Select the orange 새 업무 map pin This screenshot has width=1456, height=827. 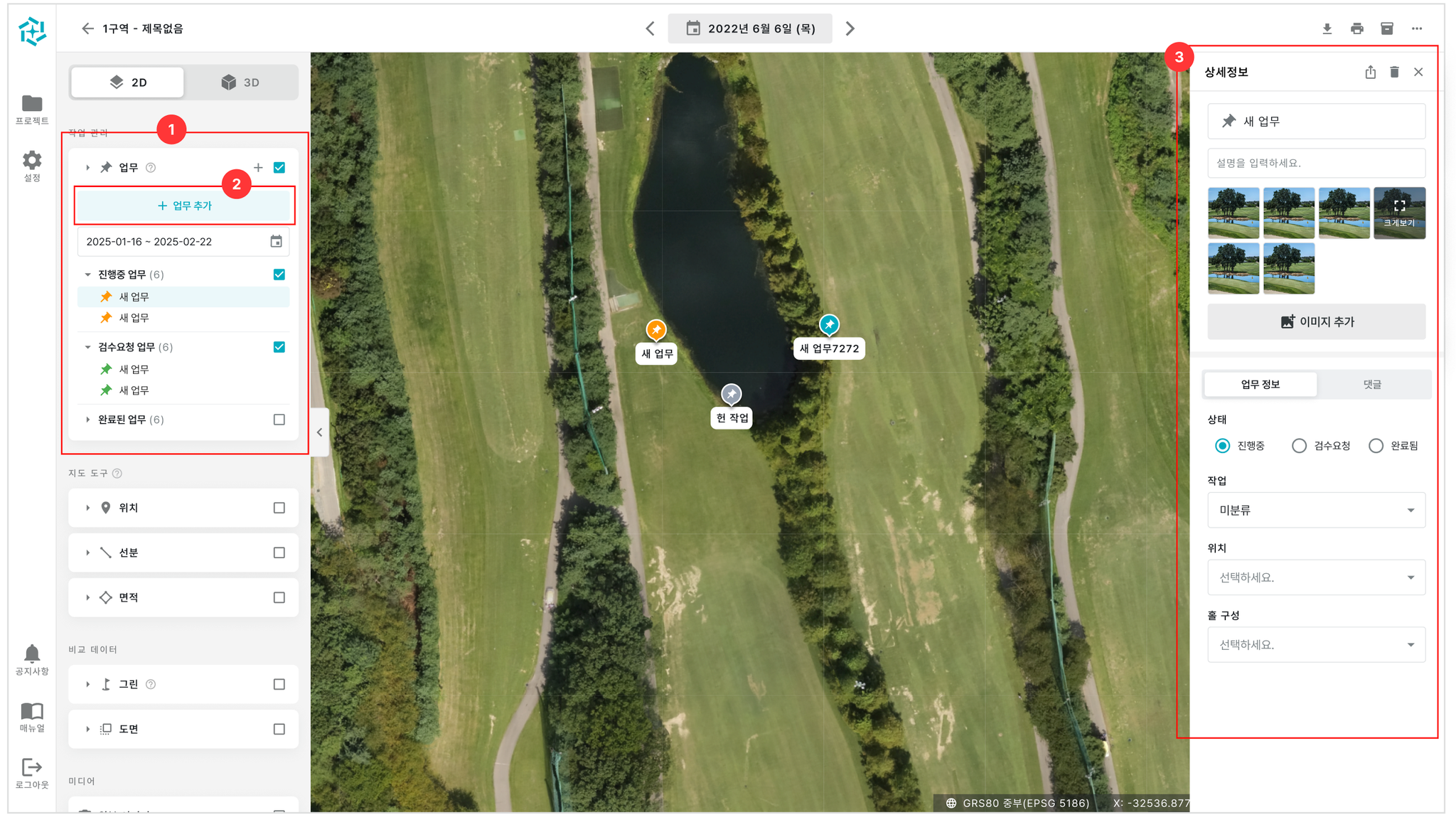click(x=655, y=330)
